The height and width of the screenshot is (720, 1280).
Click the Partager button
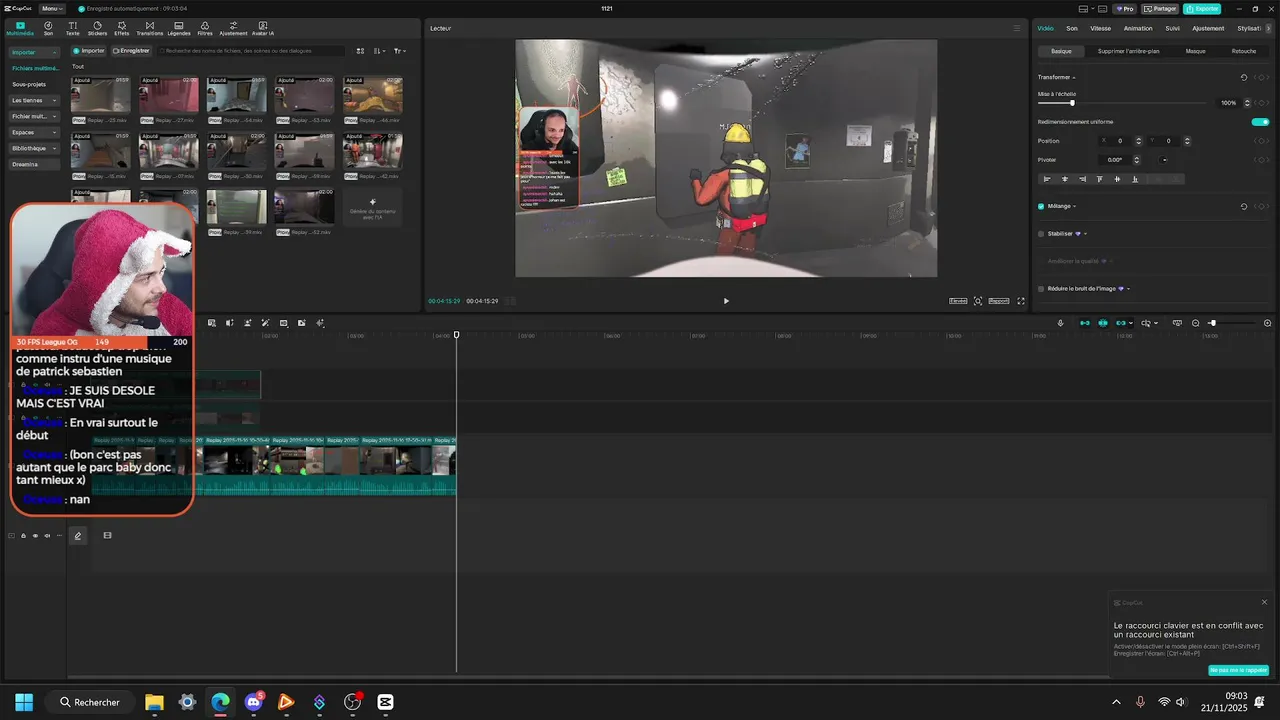tap(1160, 8)
